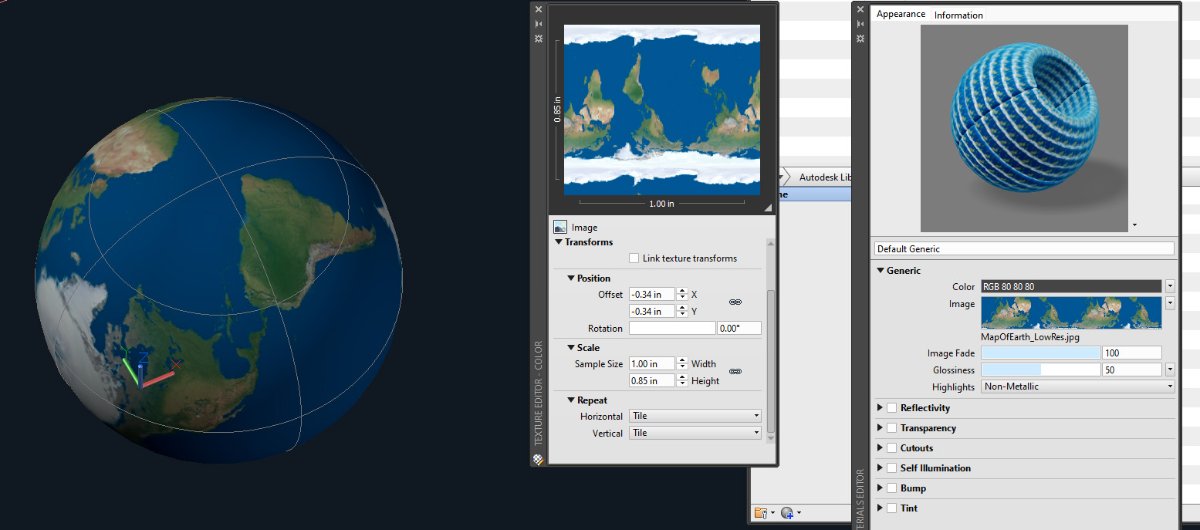
Task: Expand the Reflectivity section arrow
Action: click(x=880, y=408)
